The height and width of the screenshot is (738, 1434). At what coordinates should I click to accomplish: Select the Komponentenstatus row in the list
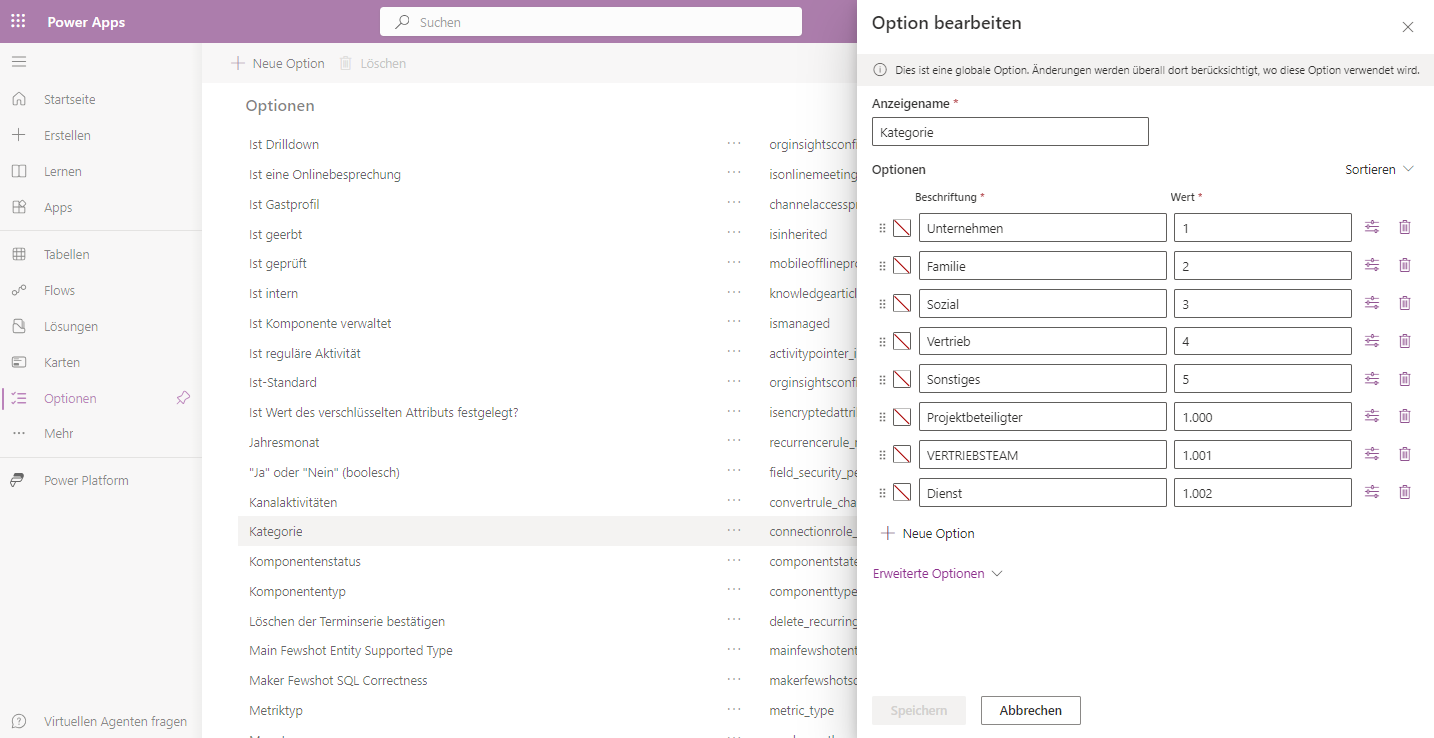(x=305, y=561)
